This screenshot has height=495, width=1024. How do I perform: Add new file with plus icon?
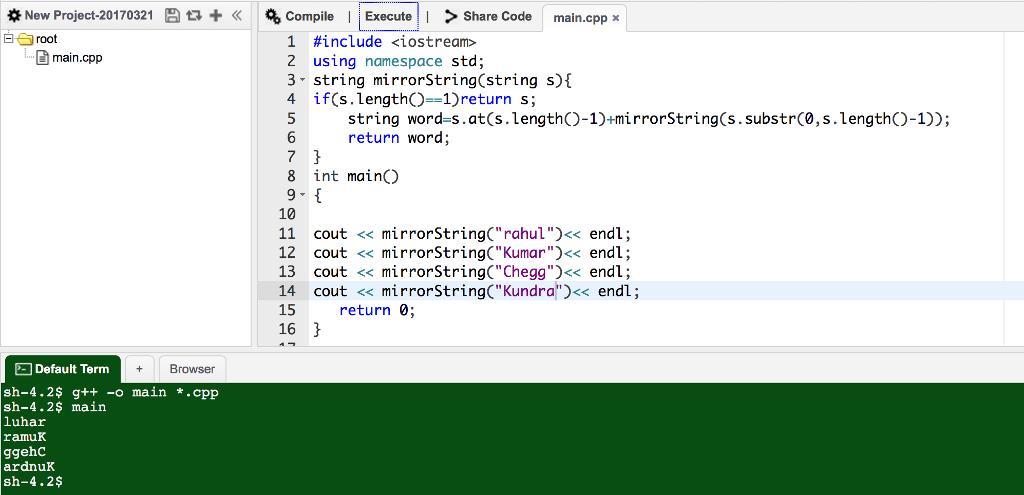[216, 16]
